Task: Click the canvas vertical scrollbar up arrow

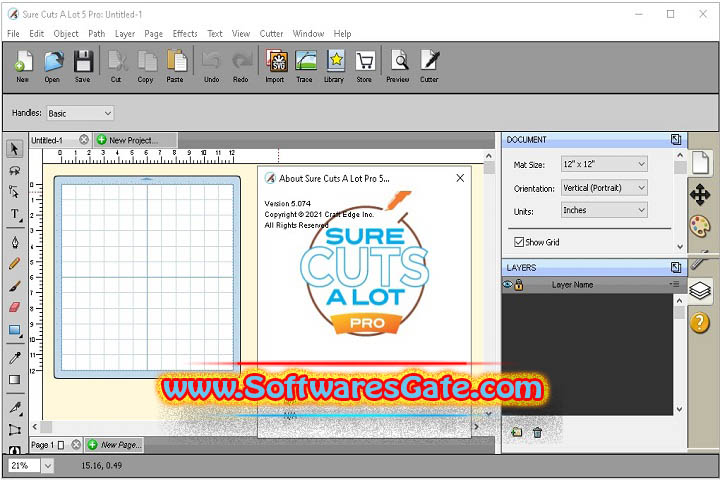Action: 489,156
